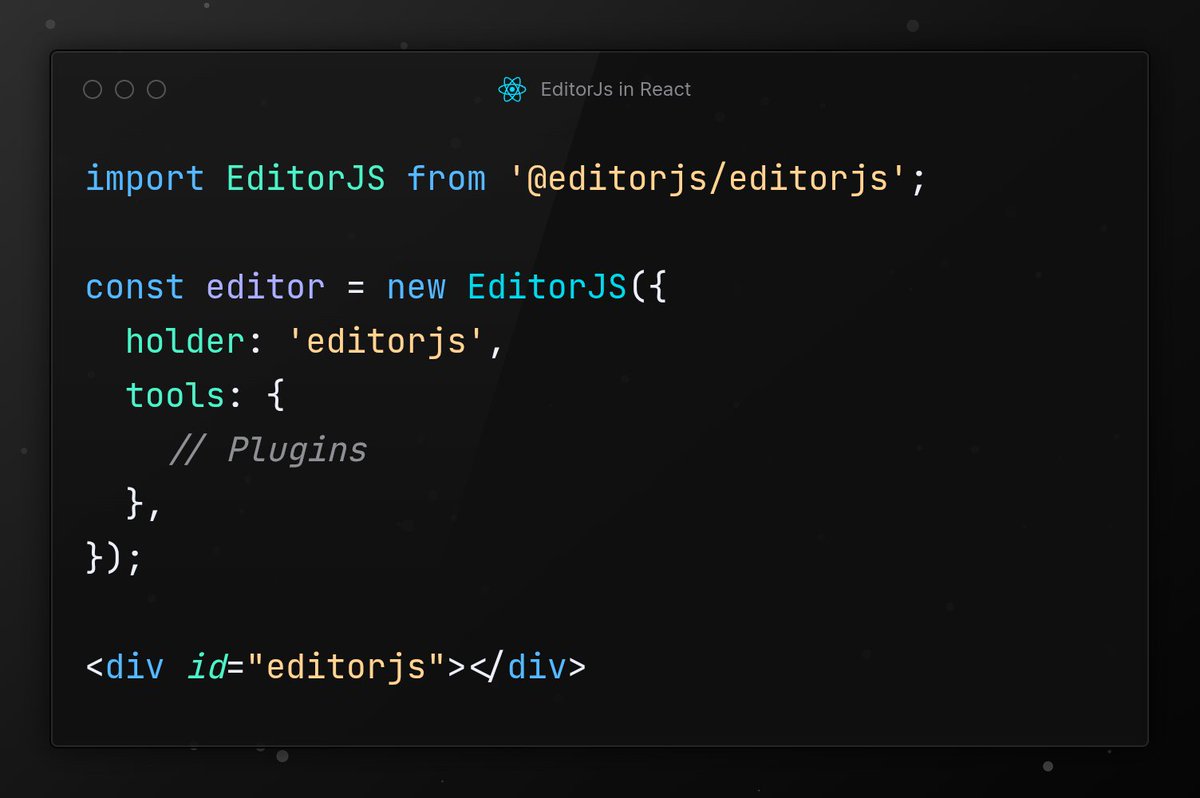The height and width of the screenshot is (798, 1200).
Task: Click the "editorjs" id attribute value
Action: 348,667
